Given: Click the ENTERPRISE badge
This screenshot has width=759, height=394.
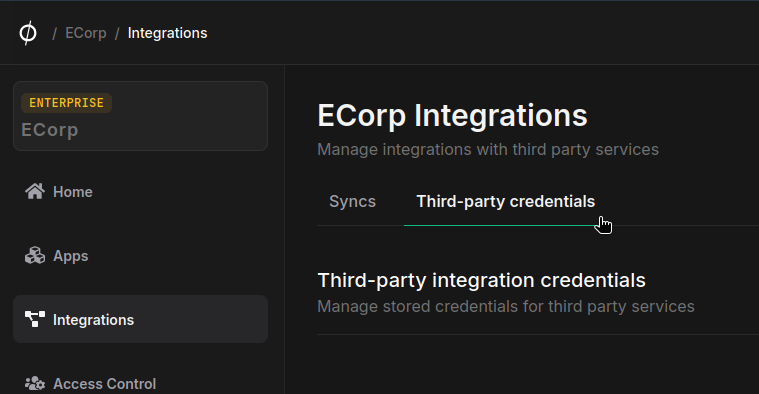Looking at the screenshot, I should pyautogui.click(x=66, y=103).
